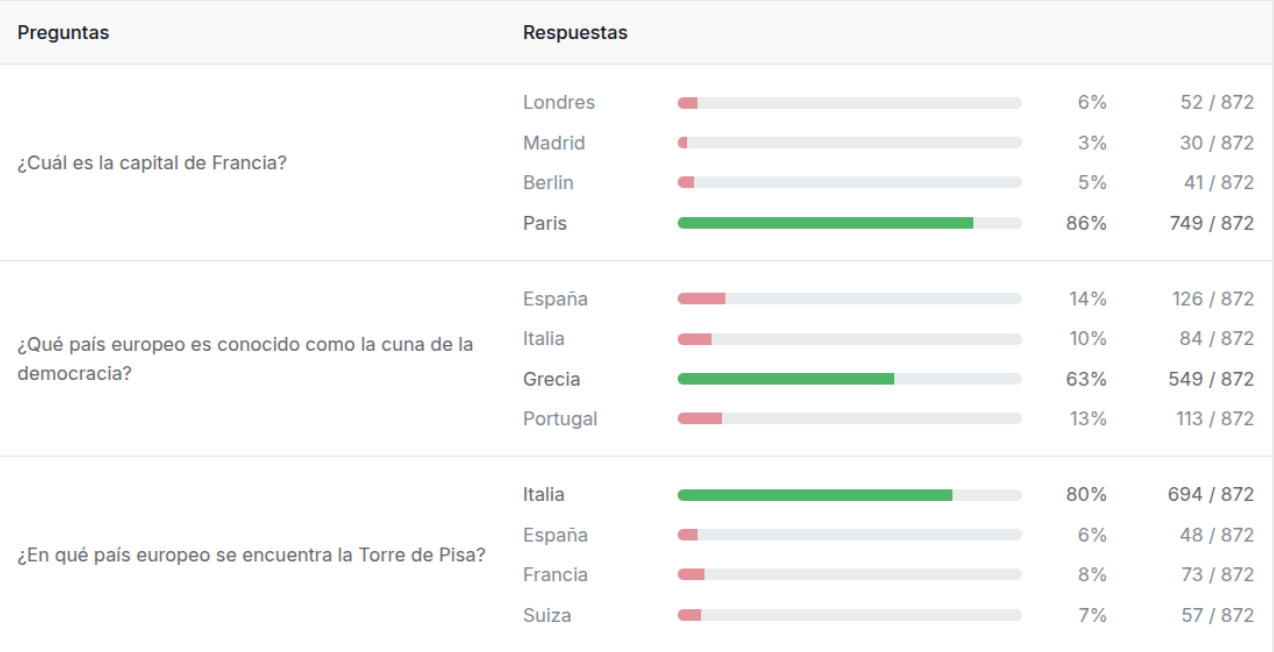Click the Paris green progress bar

(850, 223)
